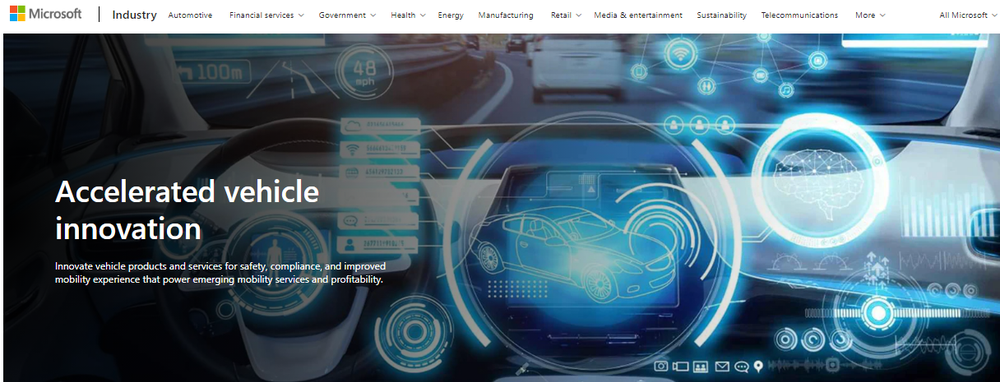Open the Sustainability link
The height and width of the screenshot is (382, 1000).
pyautogui.click(x=721, y=15)
